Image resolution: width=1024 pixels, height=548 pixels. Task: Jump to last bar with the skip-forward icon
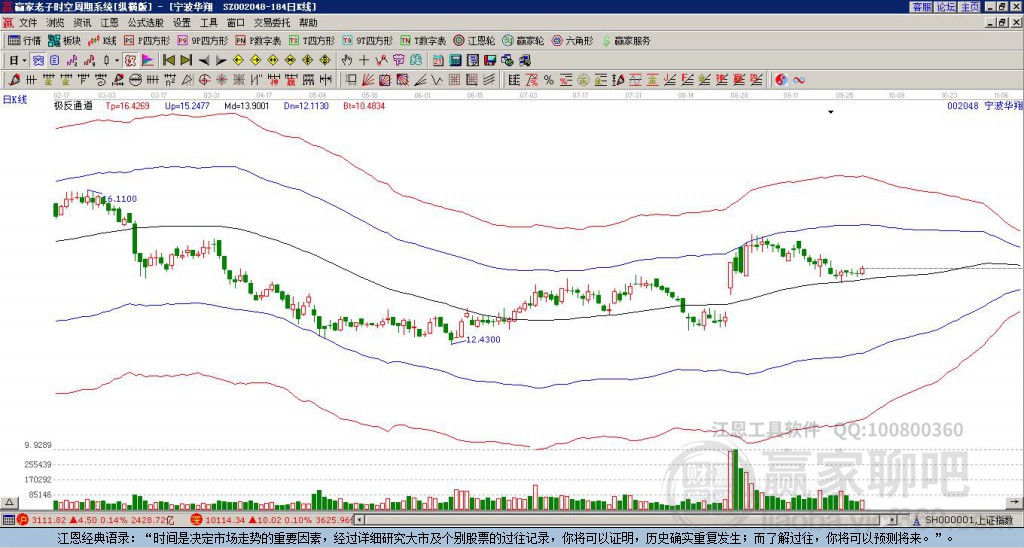(186, 60)
